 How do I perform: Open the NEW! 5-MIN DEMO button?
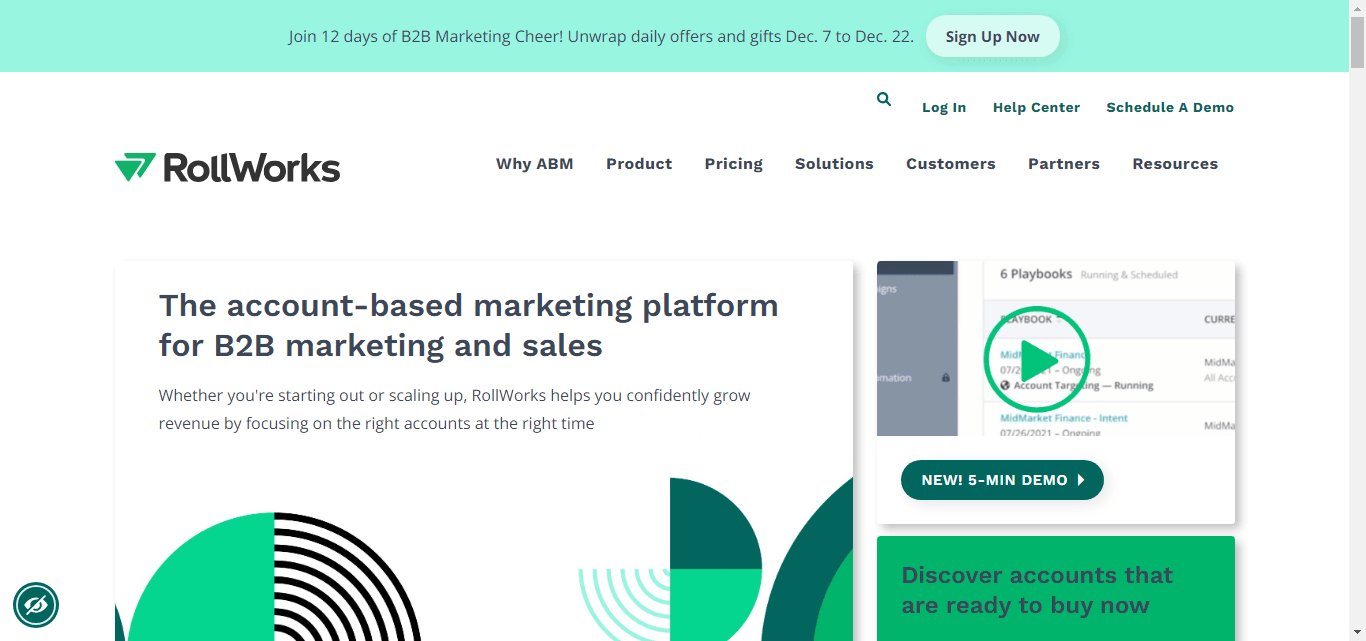point(1002,479)
